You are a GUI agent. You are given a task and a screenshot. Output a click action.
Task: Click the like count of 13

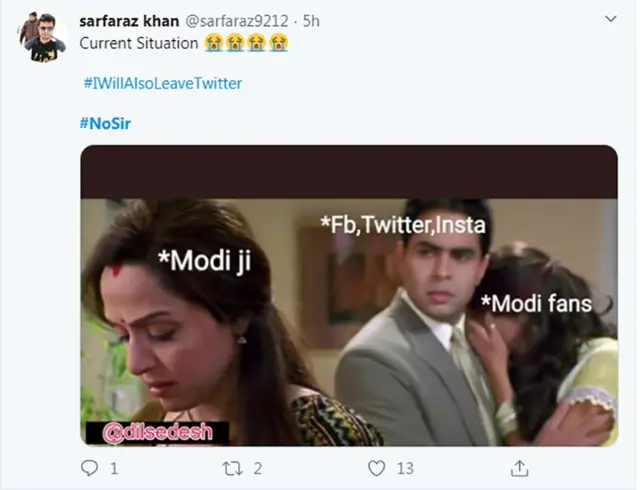[405, 468]
